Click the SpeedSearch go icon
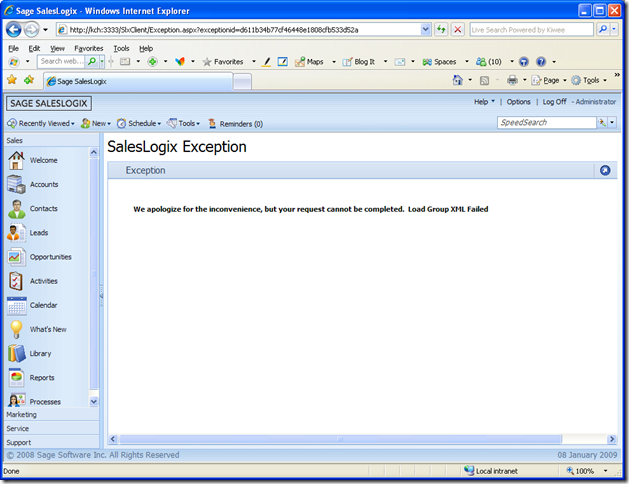The width and height of the screenshot is (629, 484). click(x=602, y=123)
